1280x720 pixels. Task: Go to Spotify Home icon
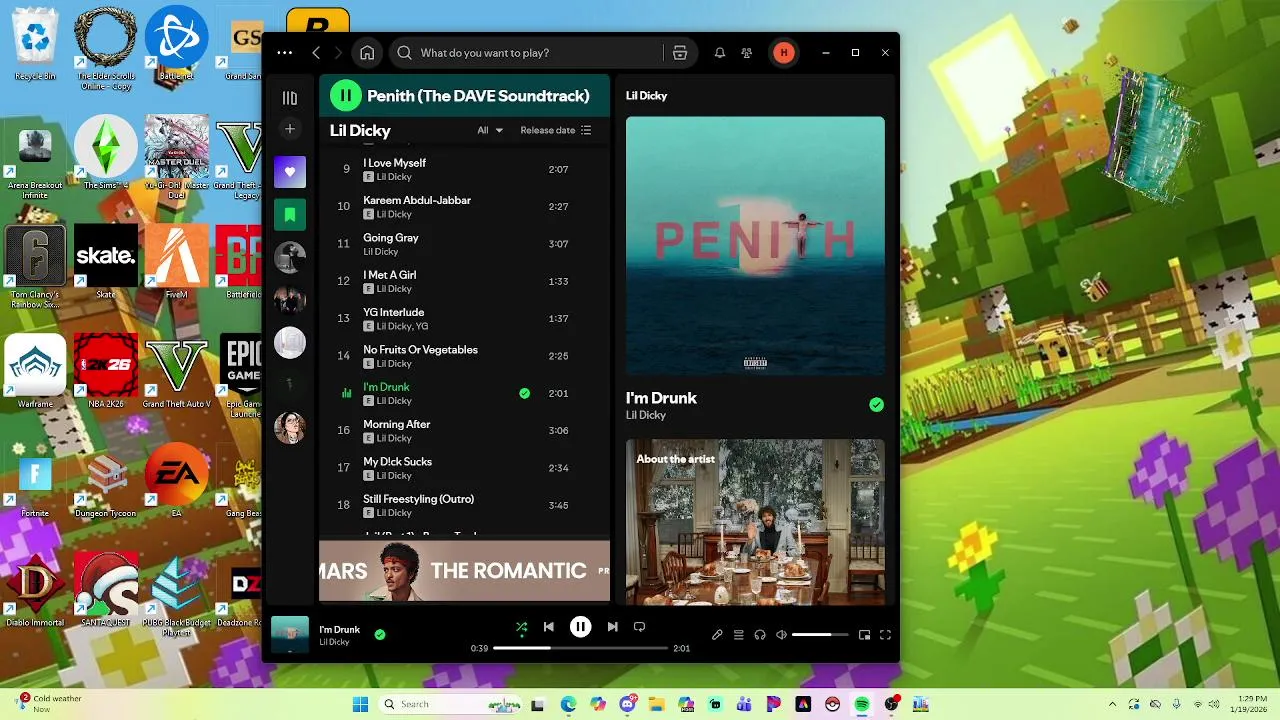click(x=367, y=53)
